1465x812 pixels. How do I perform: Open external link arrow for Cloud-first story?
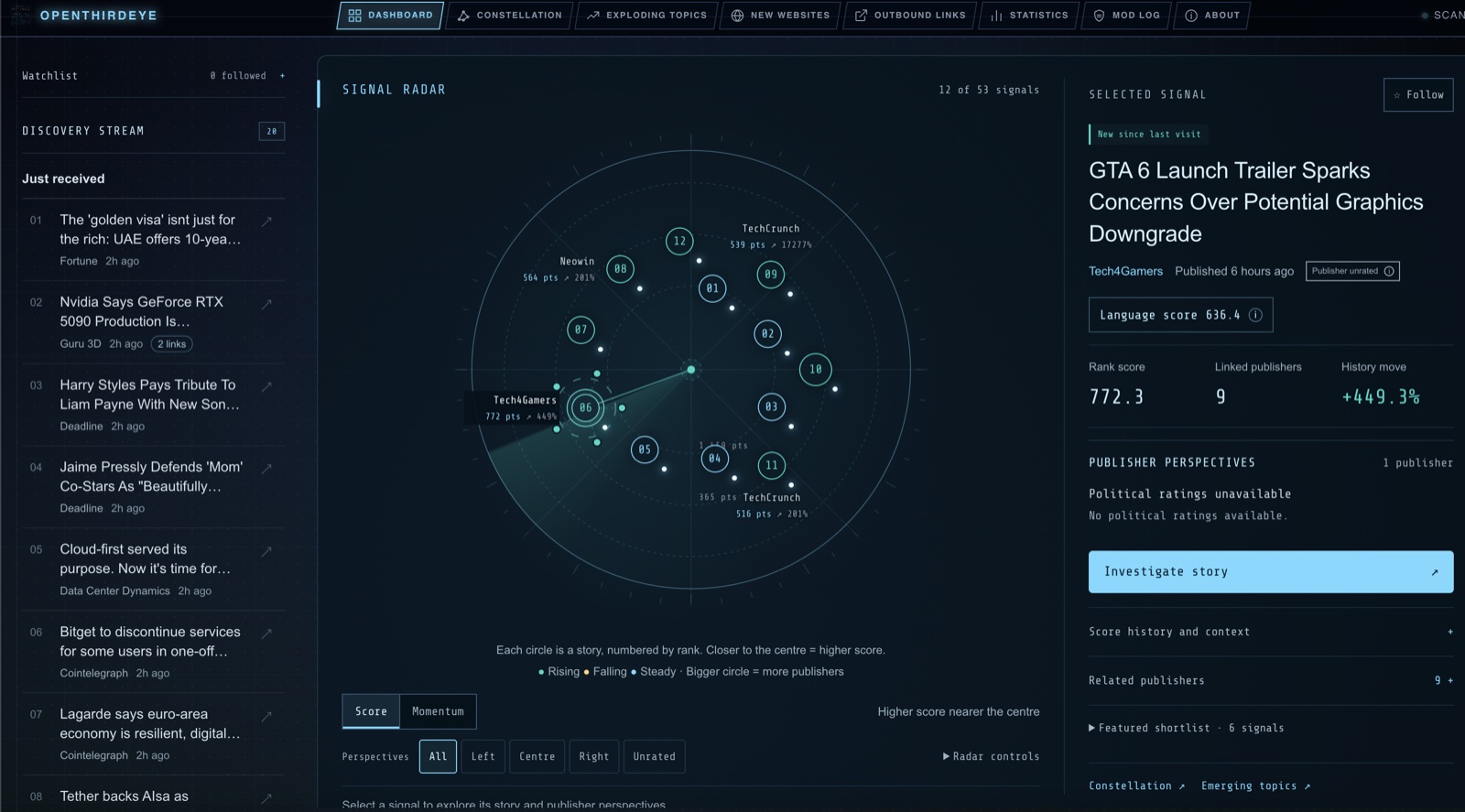[266, 551]
